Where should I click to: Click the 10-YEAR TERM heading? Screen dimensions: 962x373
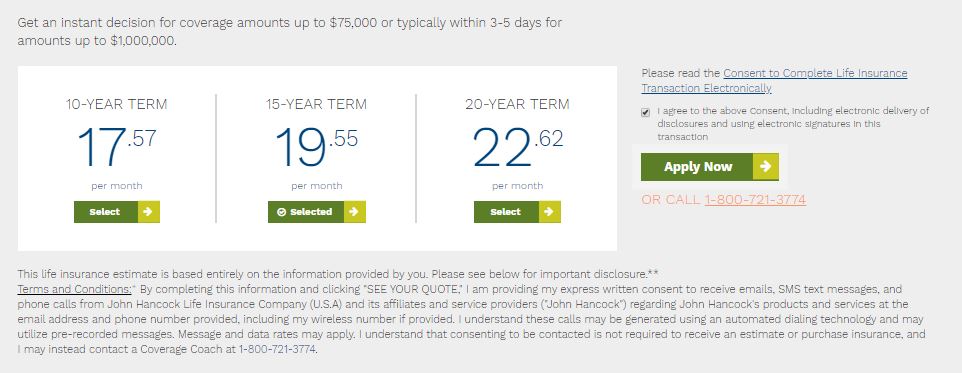coord(117,104)
